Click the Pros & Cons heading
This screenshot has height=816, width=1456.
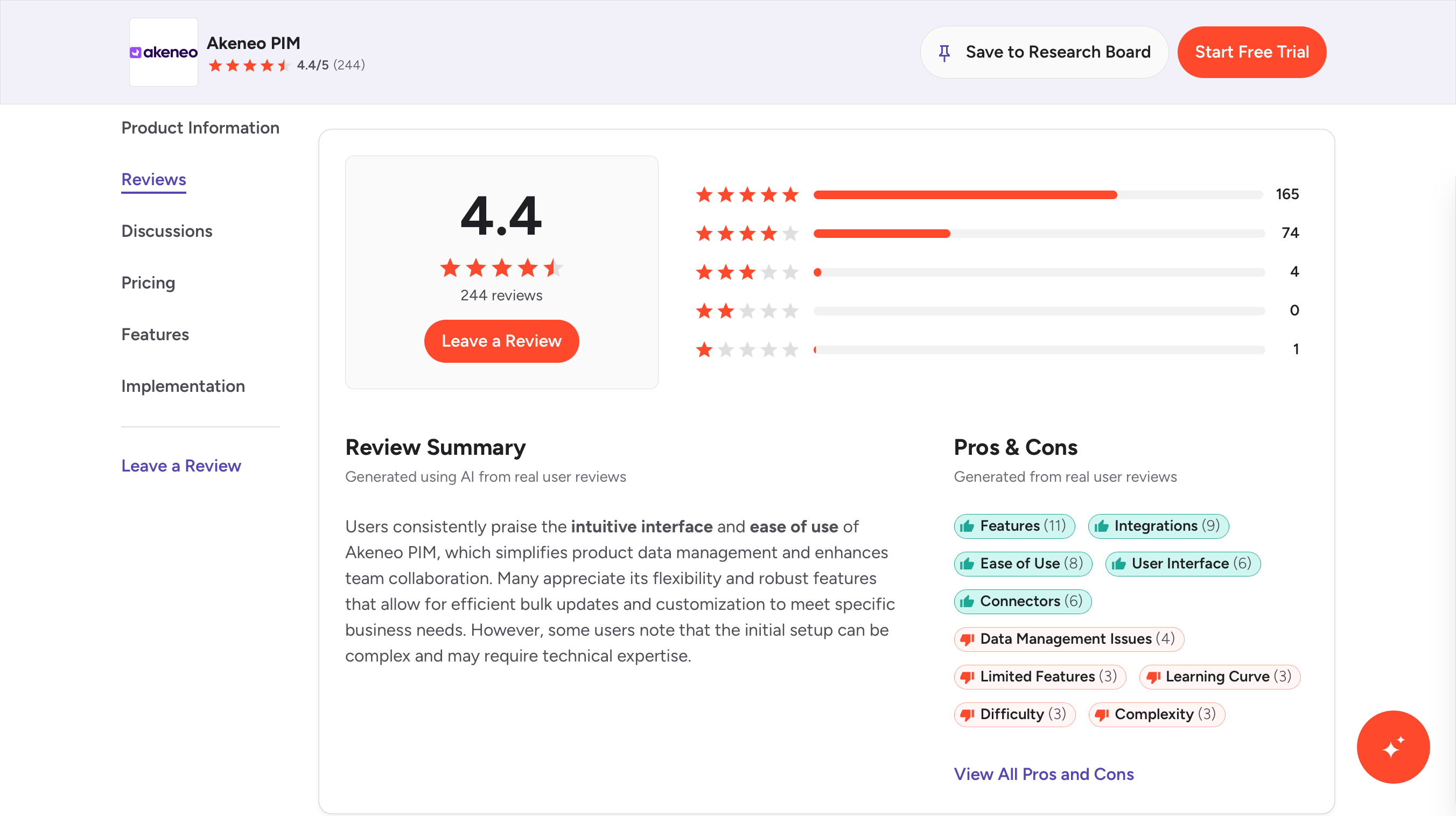1016,447
